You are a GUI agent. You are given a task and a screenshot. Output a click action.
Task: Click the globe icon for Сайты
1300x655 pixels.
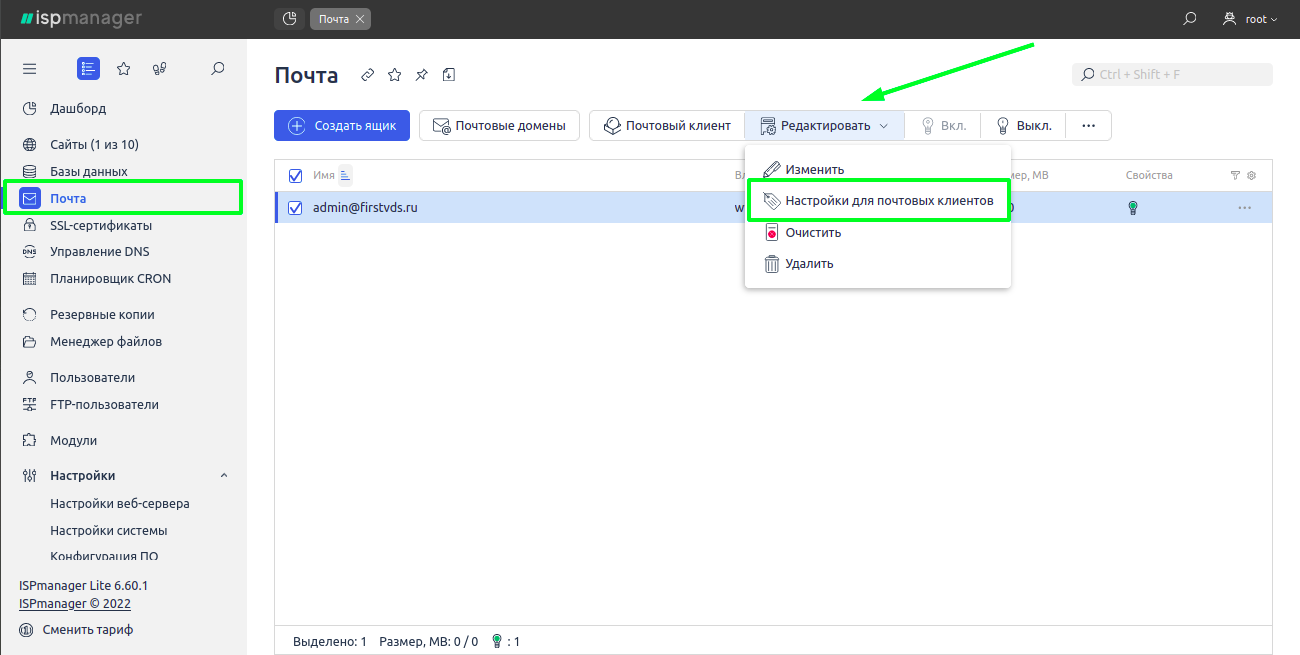[x=30, y=144]
